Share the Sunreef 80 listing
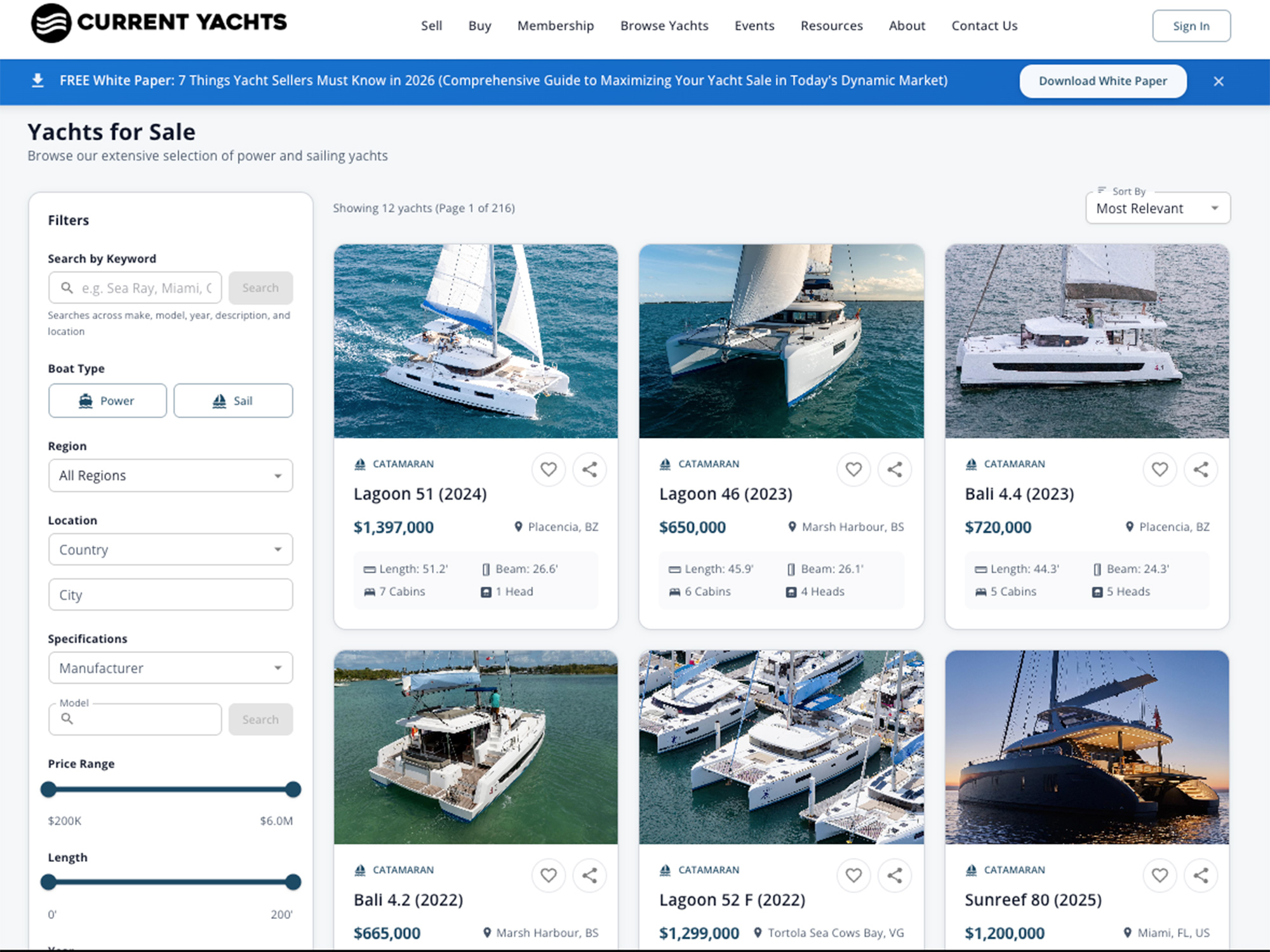 [1201, 875]
